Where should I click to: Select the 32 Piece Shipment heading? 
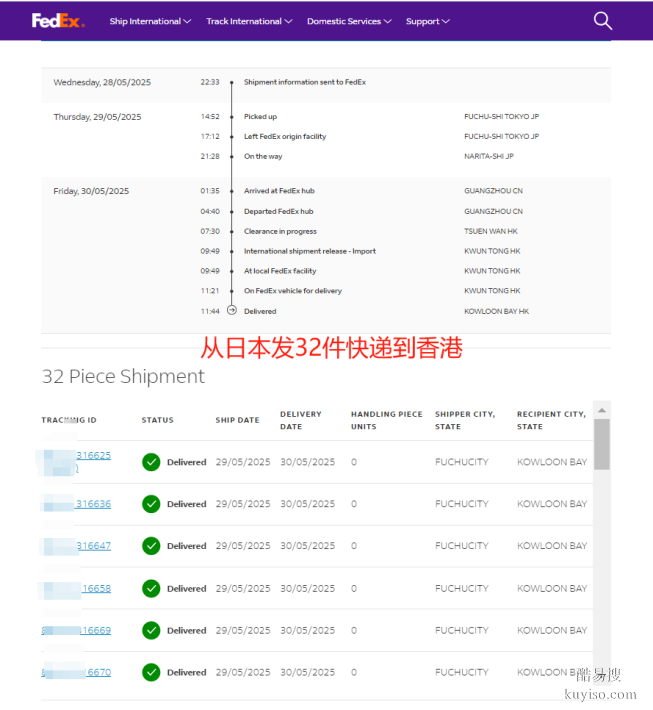pos(123,376)
